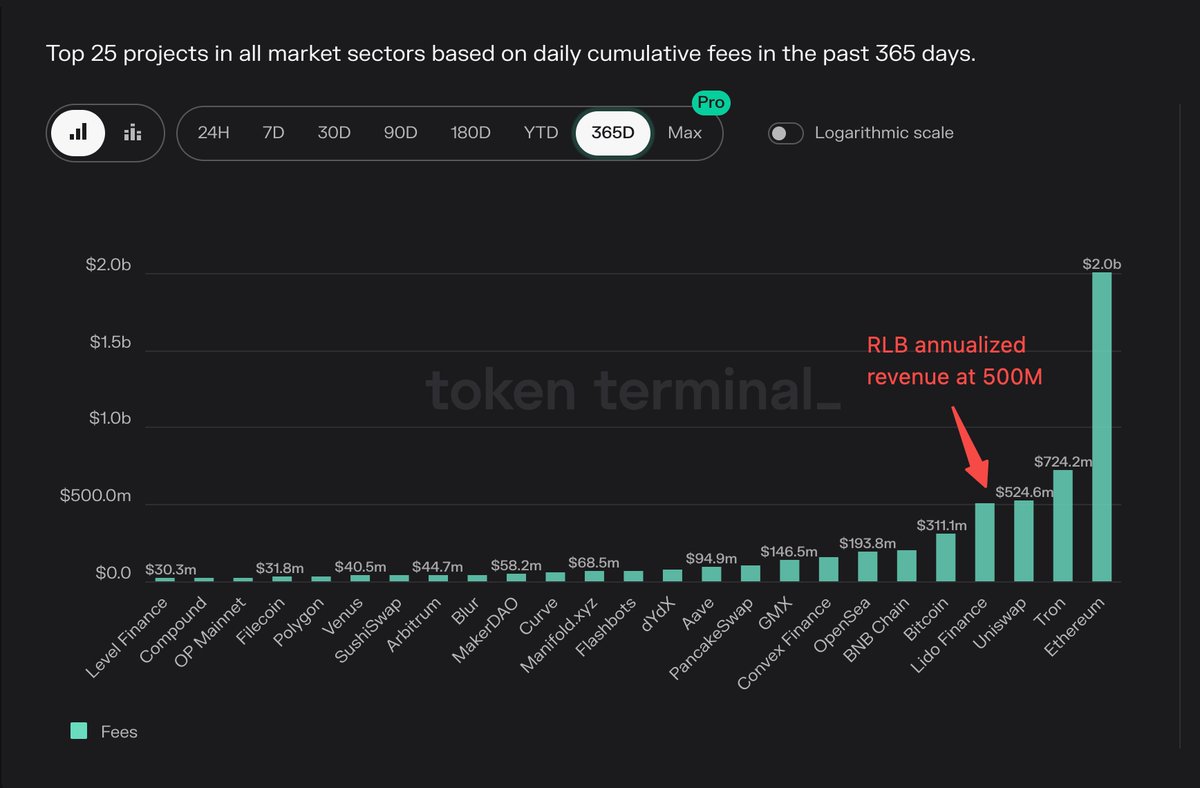Viewport: 1200px width, 788px height.
Task: Click the Tron axis label
Action: coord(1050,613)
